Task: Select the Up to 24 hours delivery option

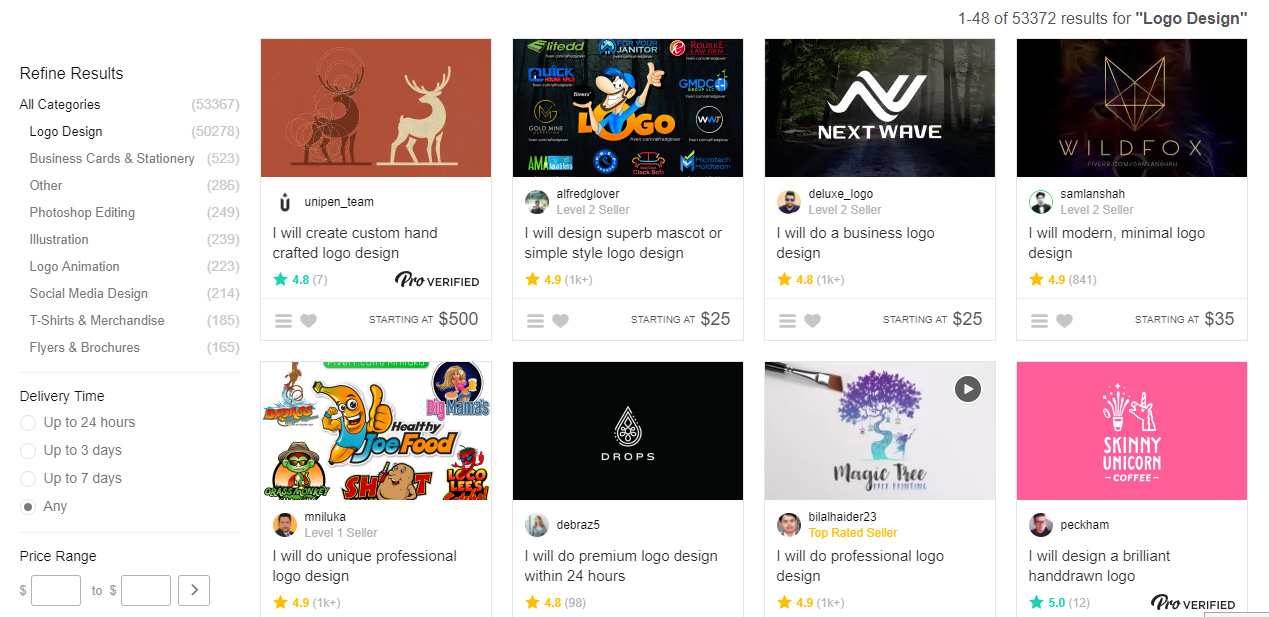Action: click(x=28, y=423)
